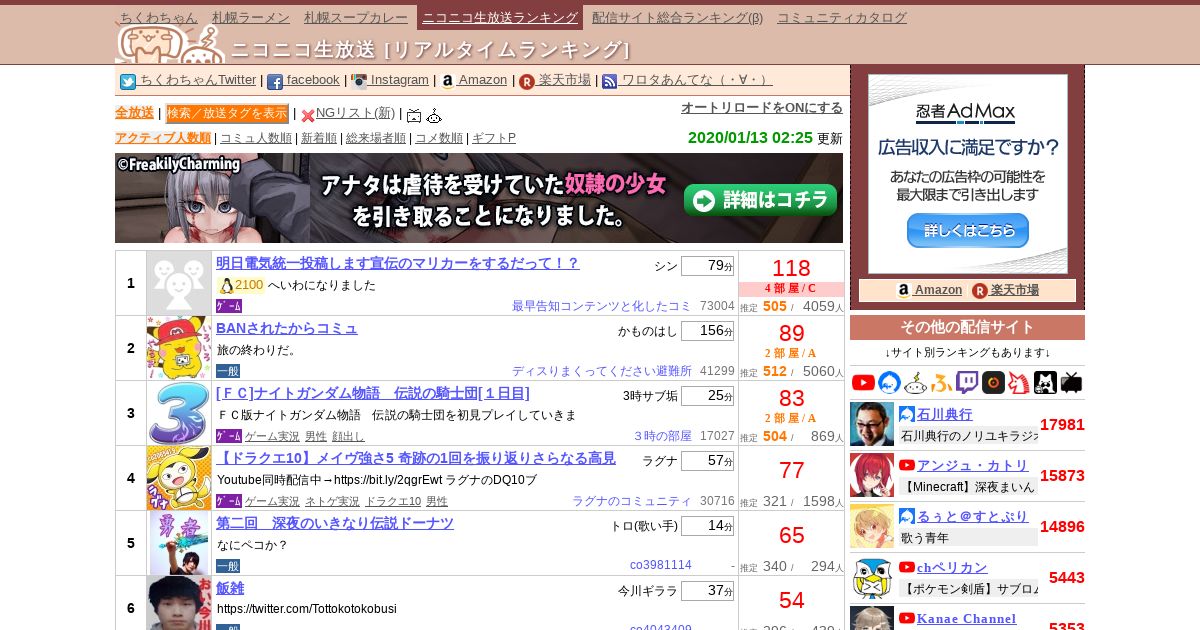Screen dimensions: 1200x630
Task: Click the purple ゲーム badge in rank 1 row
Action: click(x=229, y=306)
